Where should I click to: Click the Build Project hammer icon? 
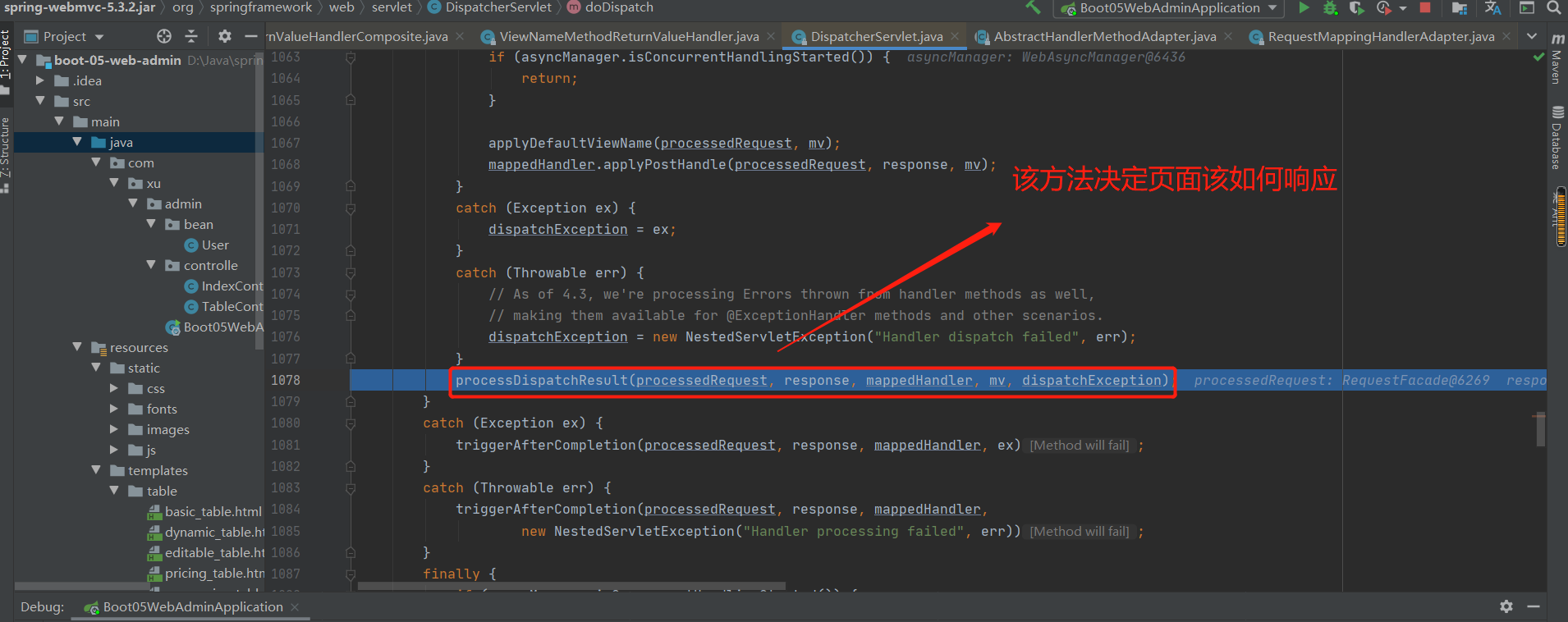tap(1033, 7)
